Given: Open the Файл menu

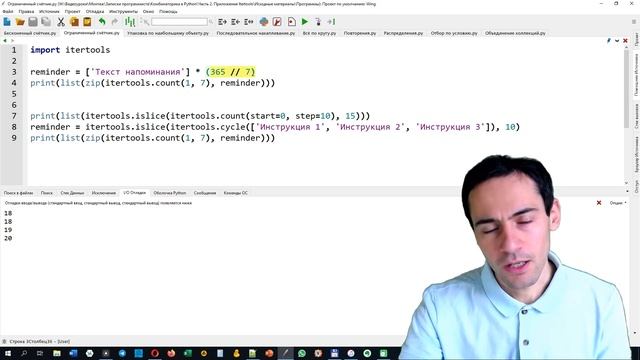Looking at the screenshot, I should 8,11.
